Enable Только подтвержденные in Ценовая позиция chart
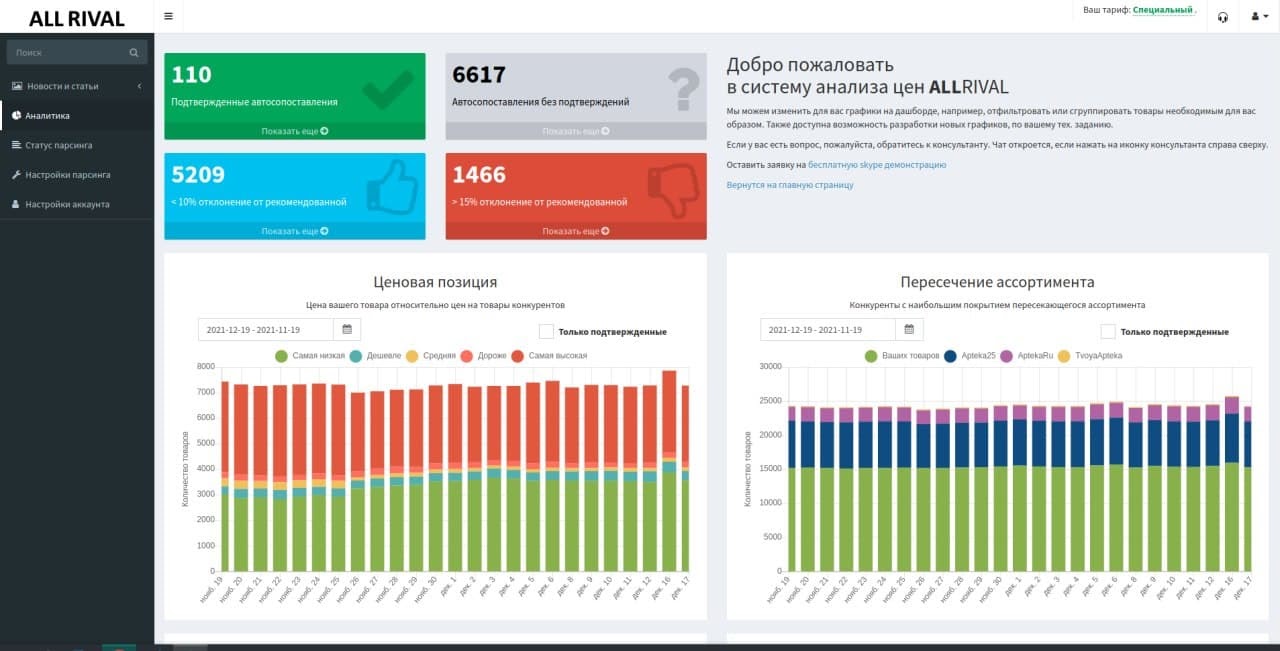Image resolution: width=1280 pixels, height=651 pixels. tap(546, 331)
